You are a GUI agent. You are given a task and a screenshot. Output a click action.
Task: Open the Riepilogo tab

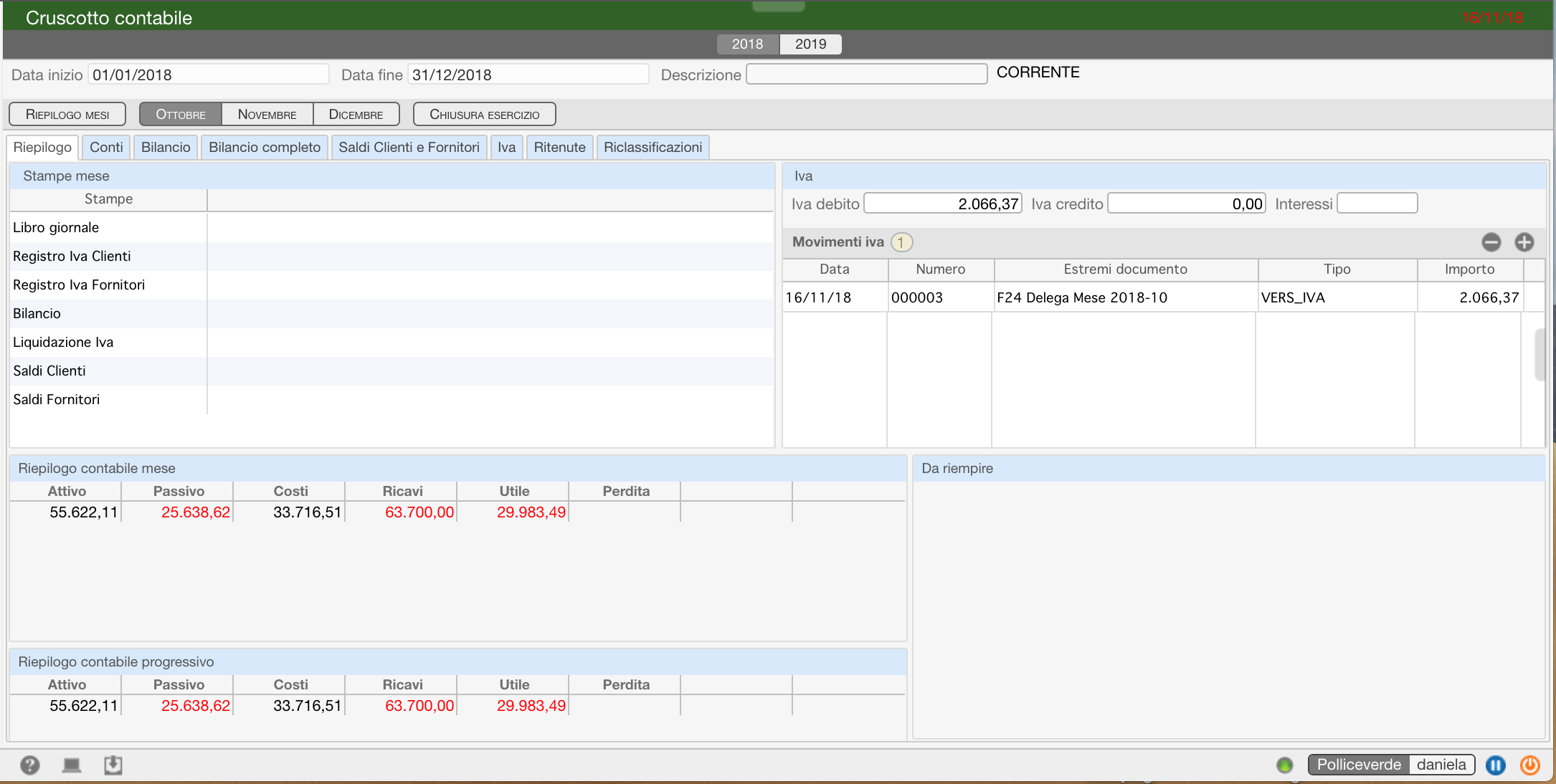(x=42, y=148)
